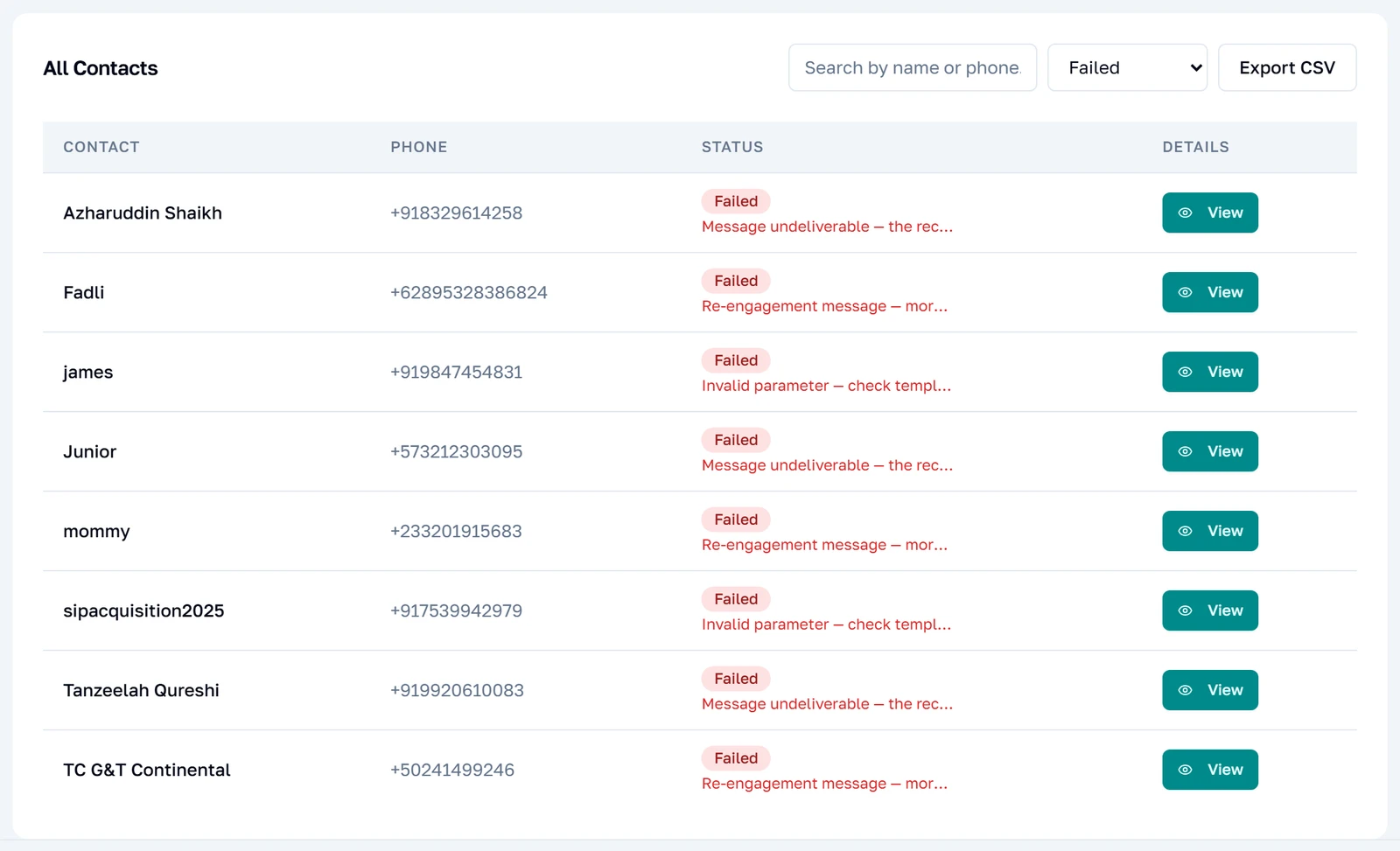Screen dimensions: 1400x851
Task: Click error text for james' invalid parameter
Action: click(x=826, y=386)
